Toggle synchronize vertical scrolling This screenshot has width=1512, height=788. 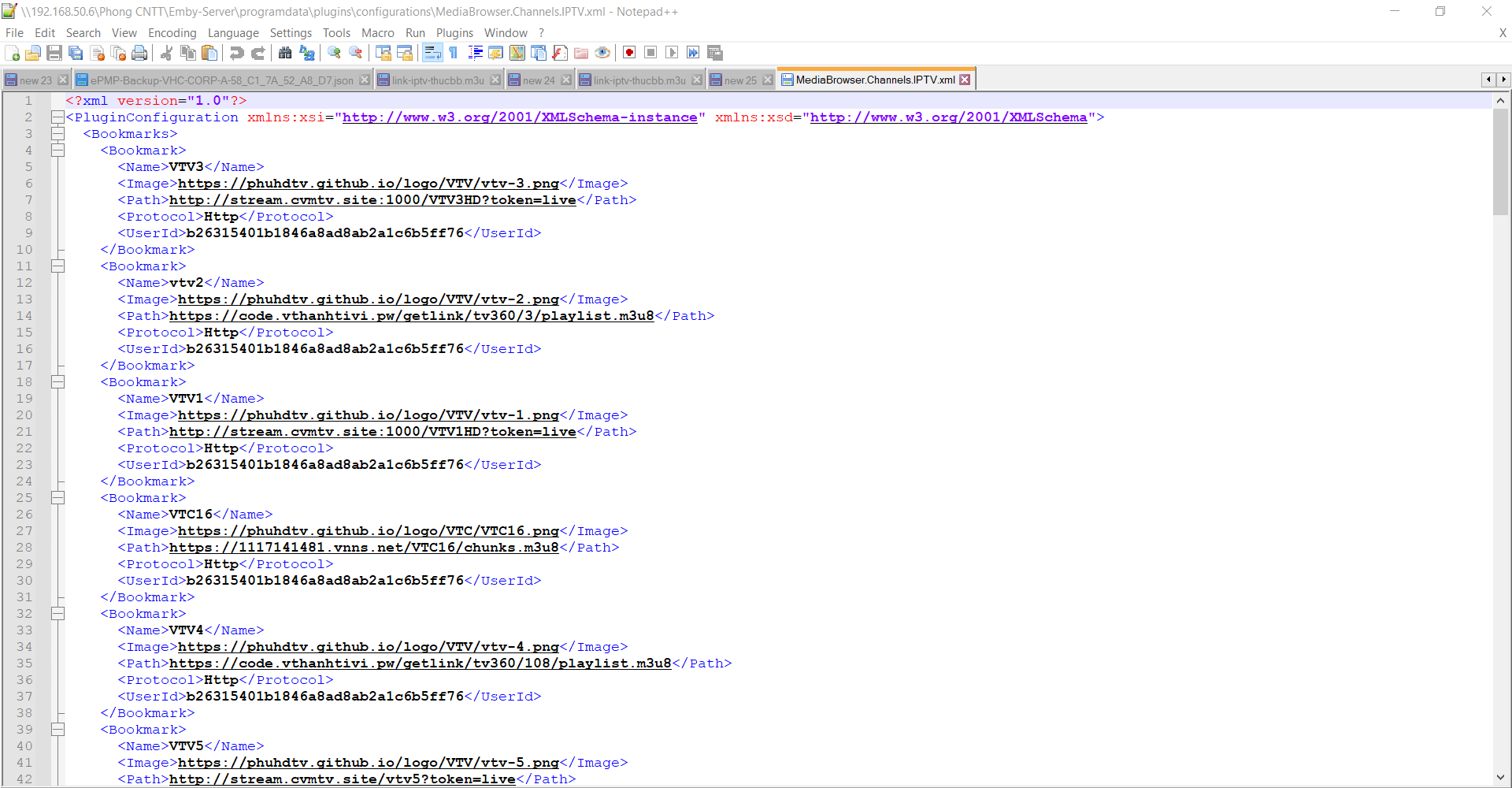click(x=384, y=53)
